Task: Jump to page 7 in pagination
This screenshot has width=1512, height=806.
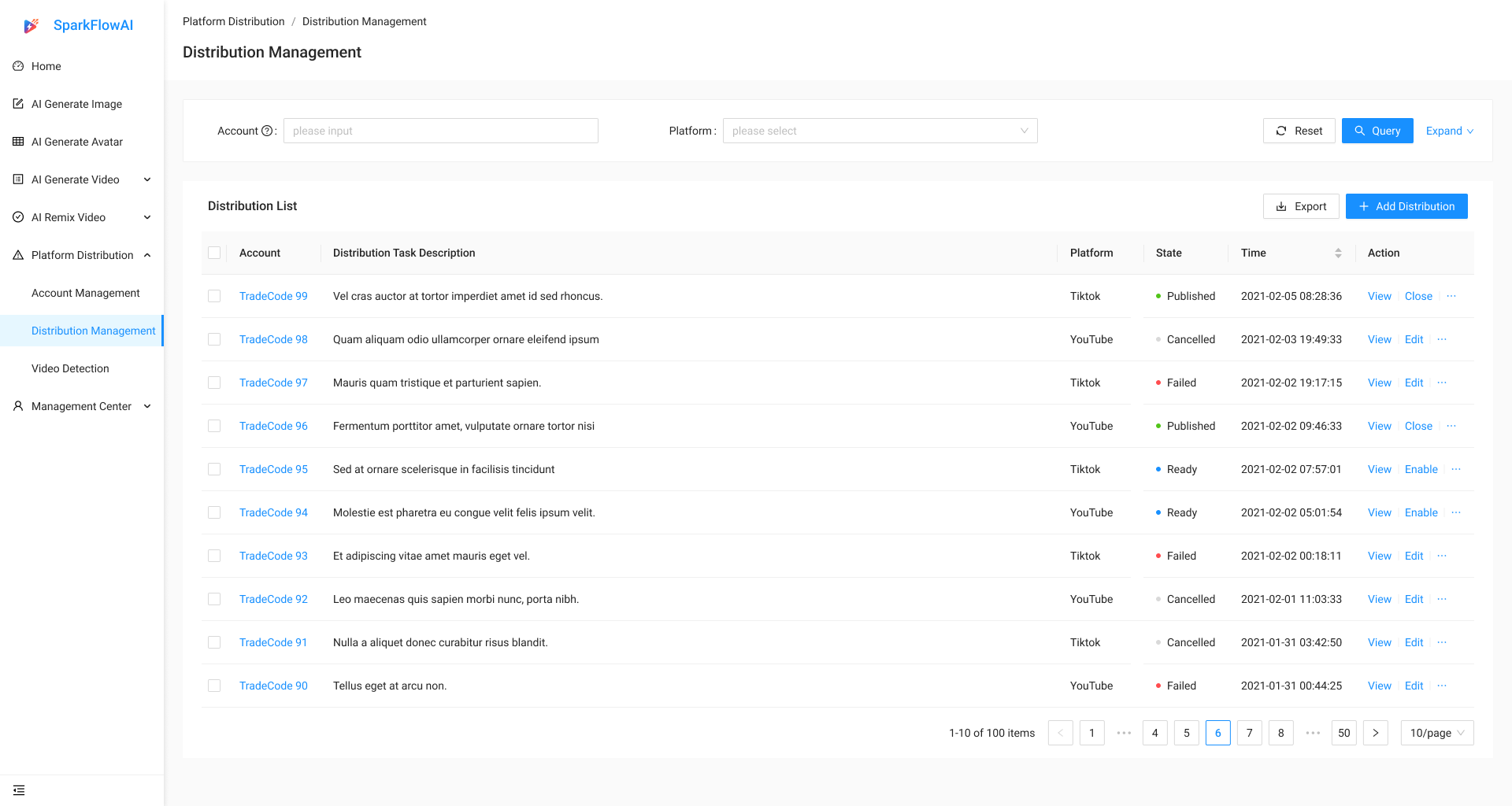Action: pyautogui.click(x=1249, y=733)
